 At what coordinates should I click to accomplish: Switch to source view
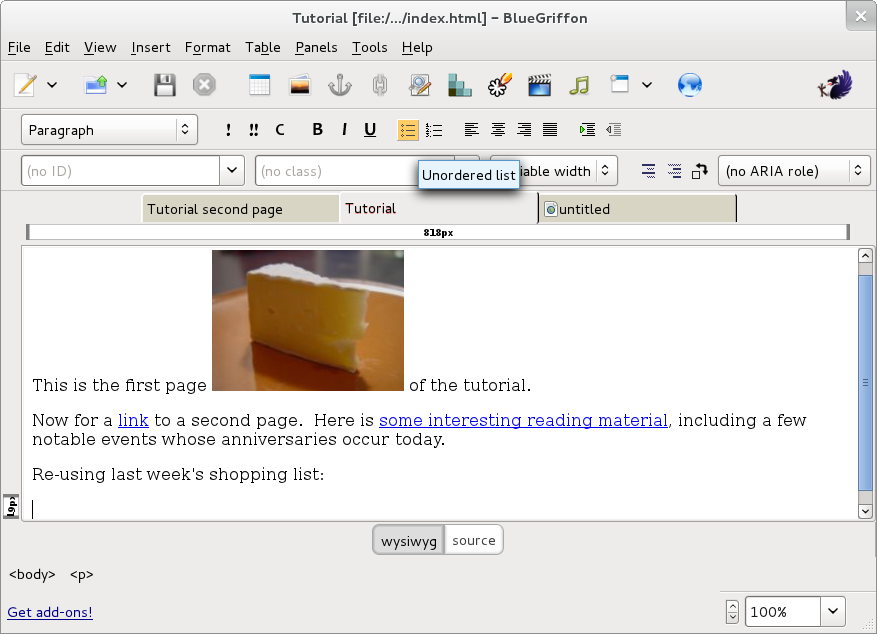[474, 541]
